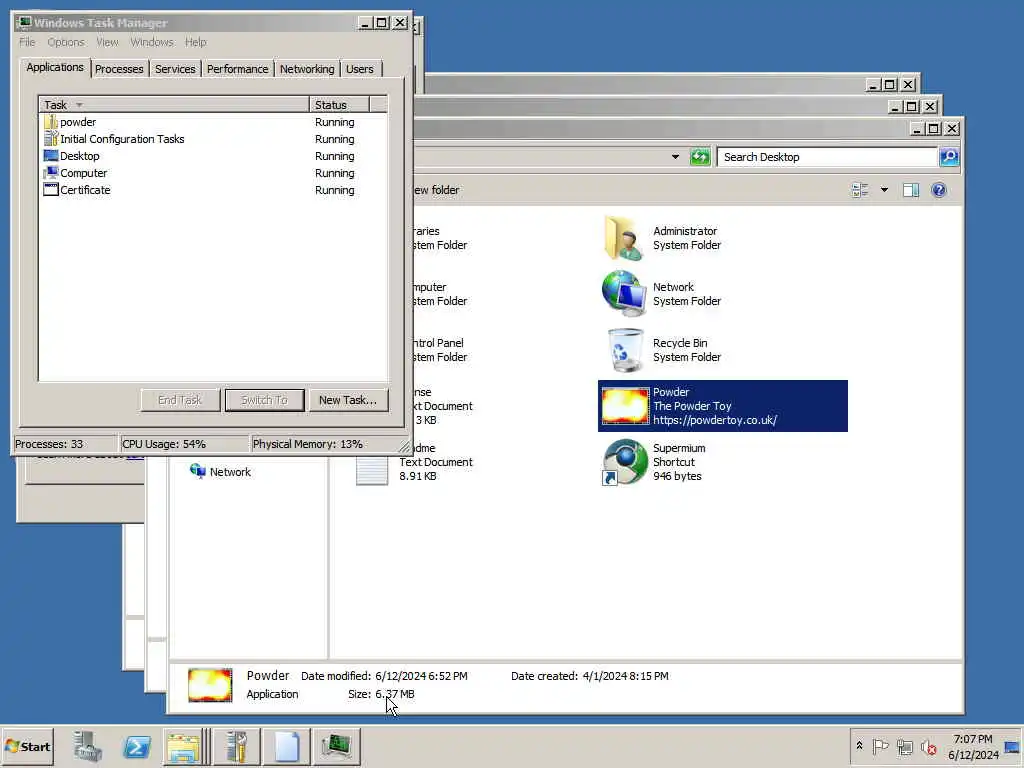Select the Network system folder icon
The image size is (1024, 768).
point(624,294)
